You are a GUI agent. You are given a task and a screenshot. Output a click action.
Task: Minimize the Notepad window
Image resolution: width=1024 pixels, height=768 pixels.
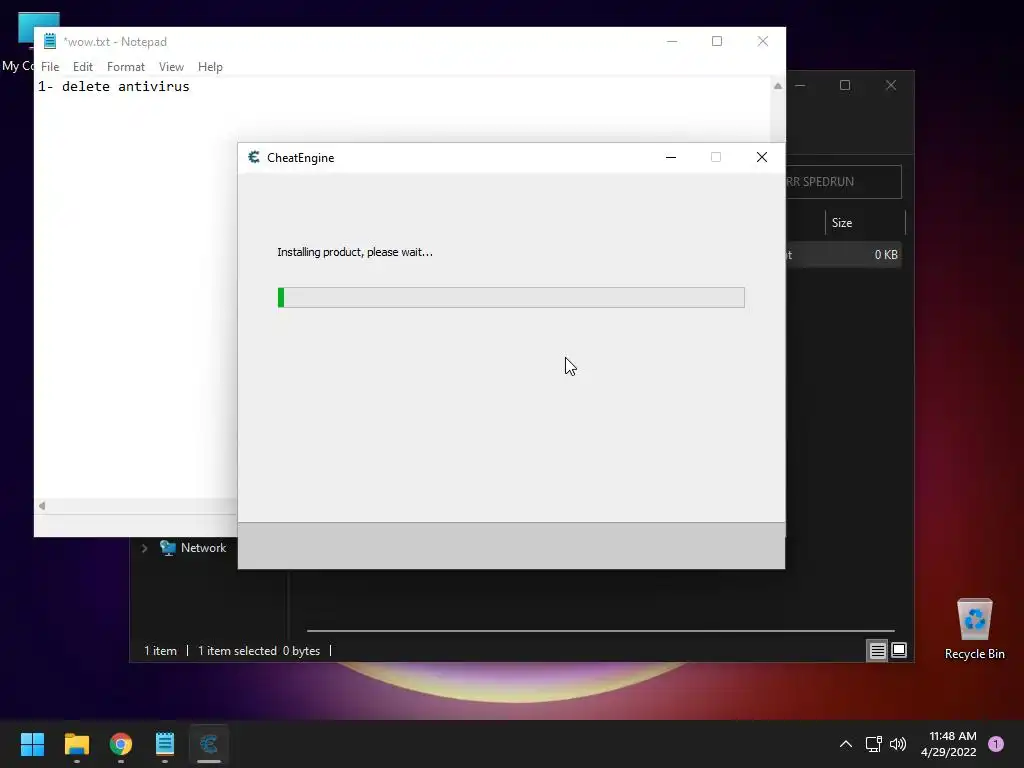pos(672,41)
